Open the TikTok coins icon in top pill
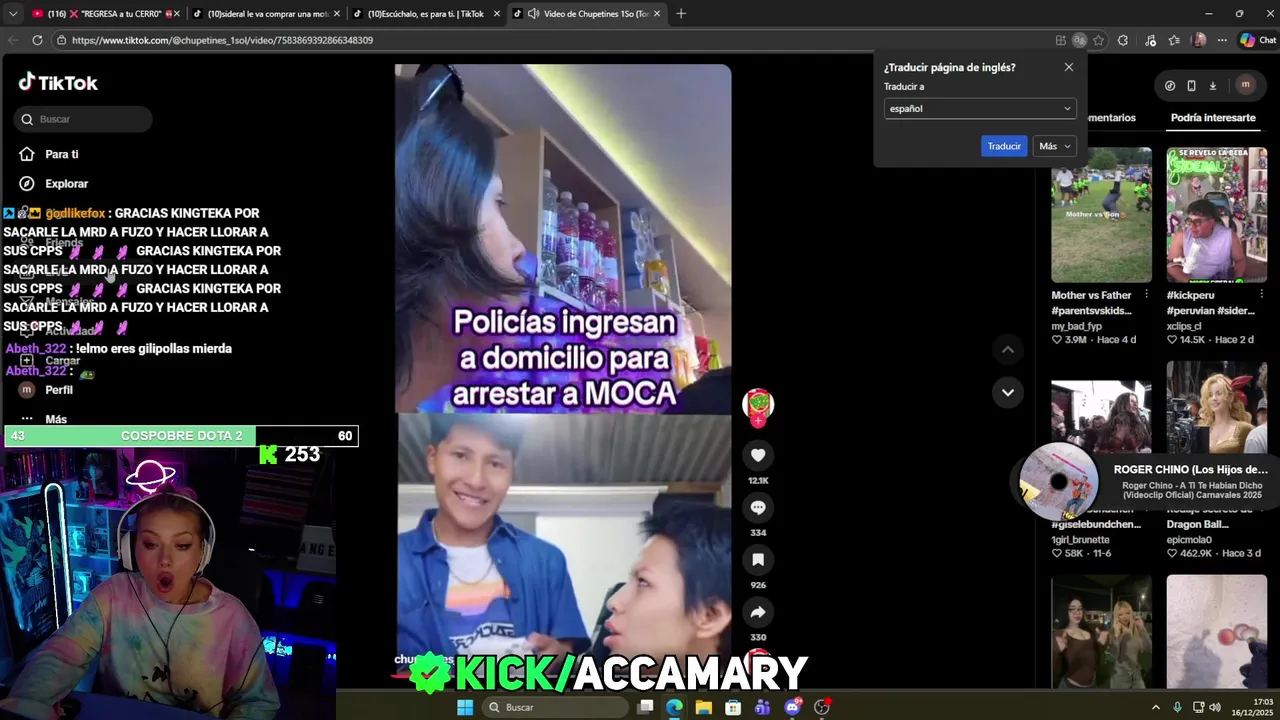 [x=1170, y=85]
